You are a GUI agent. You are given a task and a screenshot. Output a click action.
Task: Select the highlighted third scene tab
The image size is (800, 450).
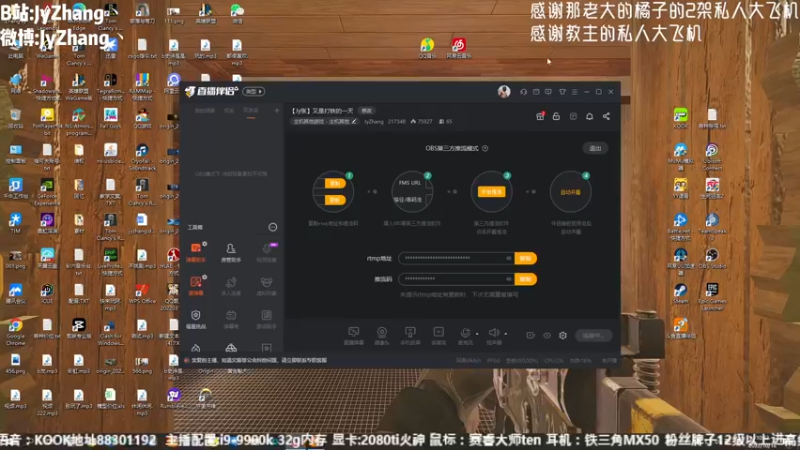pos(251,111)
